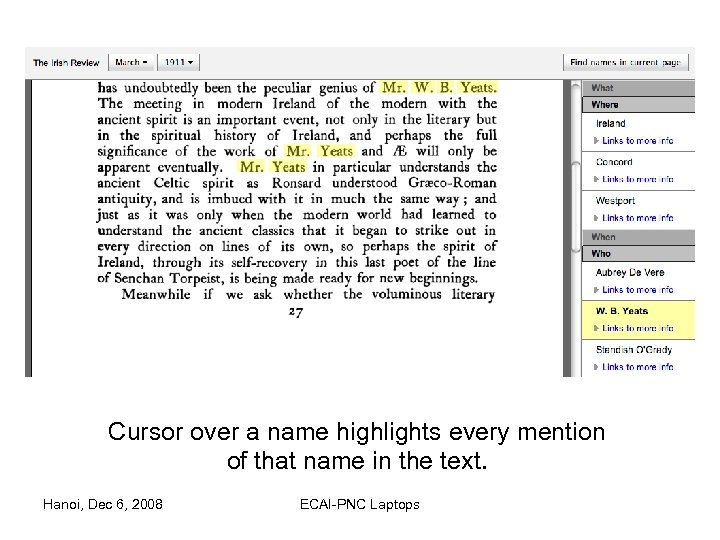Open the 1911 year dropdown
Viewport: 720px width, 540px height.
pos(179,62)
